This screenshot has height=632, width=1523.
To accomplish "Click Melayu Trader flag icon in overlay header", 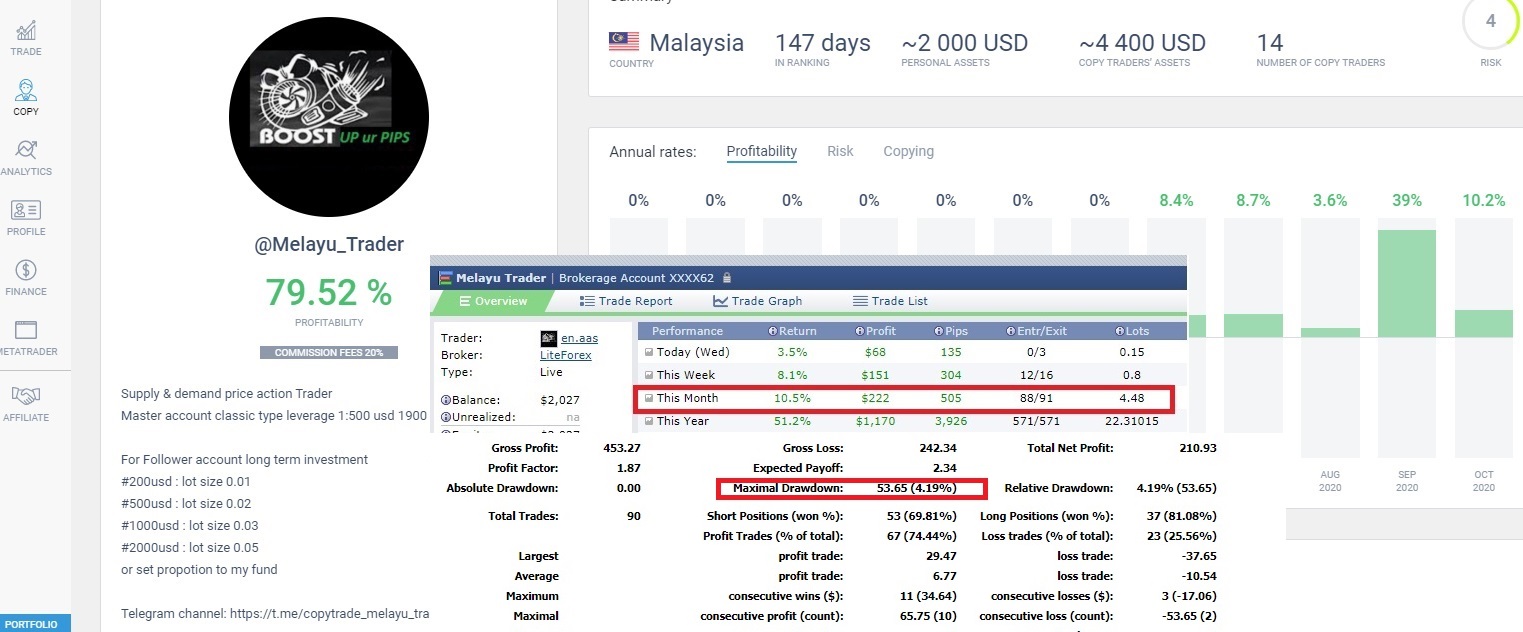I will pos(446,277).
